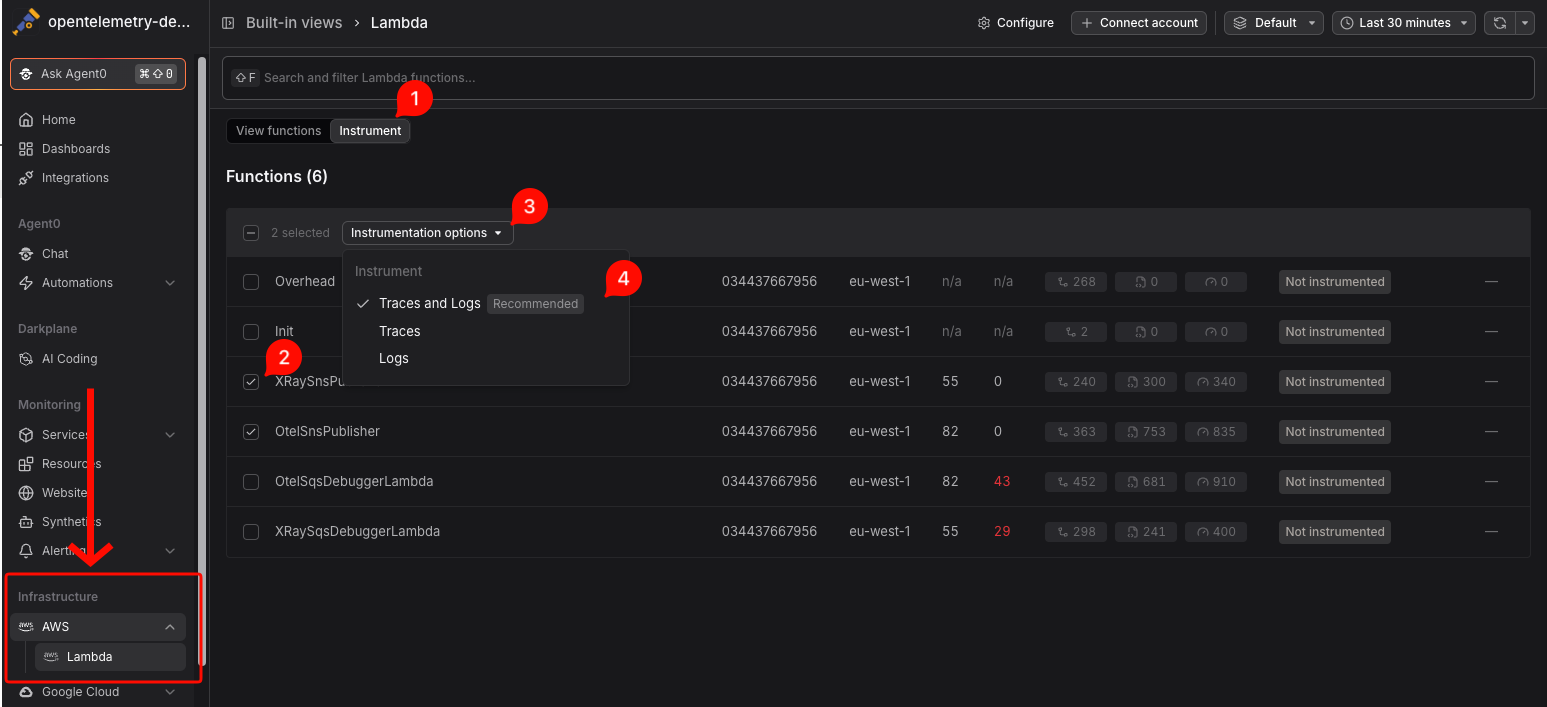The height and width of the screenshot is (707, 1547).
Task: Expand the Google Cloud chevron
Action: pyautogui.click(x=170, y=692)
